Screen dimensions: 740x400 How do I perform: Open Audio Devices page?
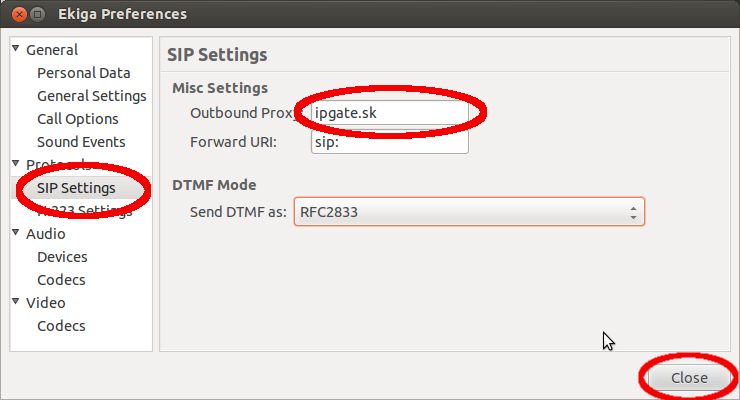coord(62,257)
